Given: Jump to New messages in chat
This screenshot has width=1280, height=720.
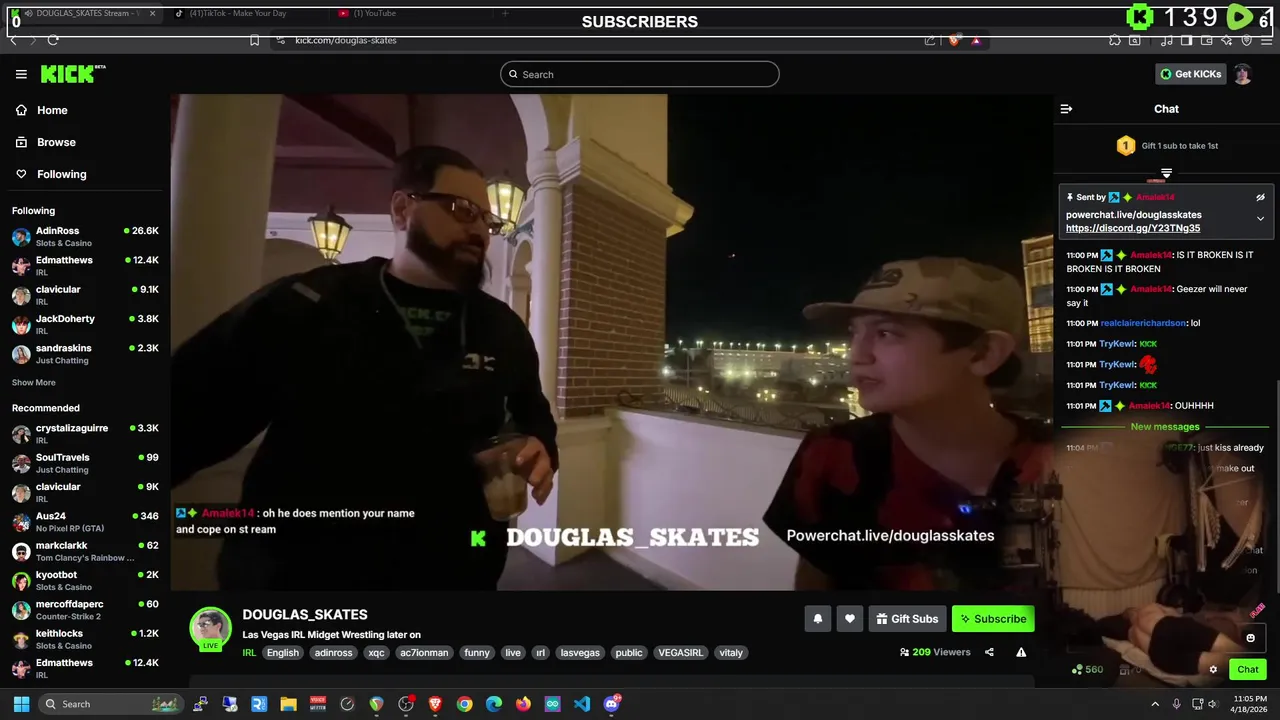Looking at the screenshot, I should click(1165, 427).
